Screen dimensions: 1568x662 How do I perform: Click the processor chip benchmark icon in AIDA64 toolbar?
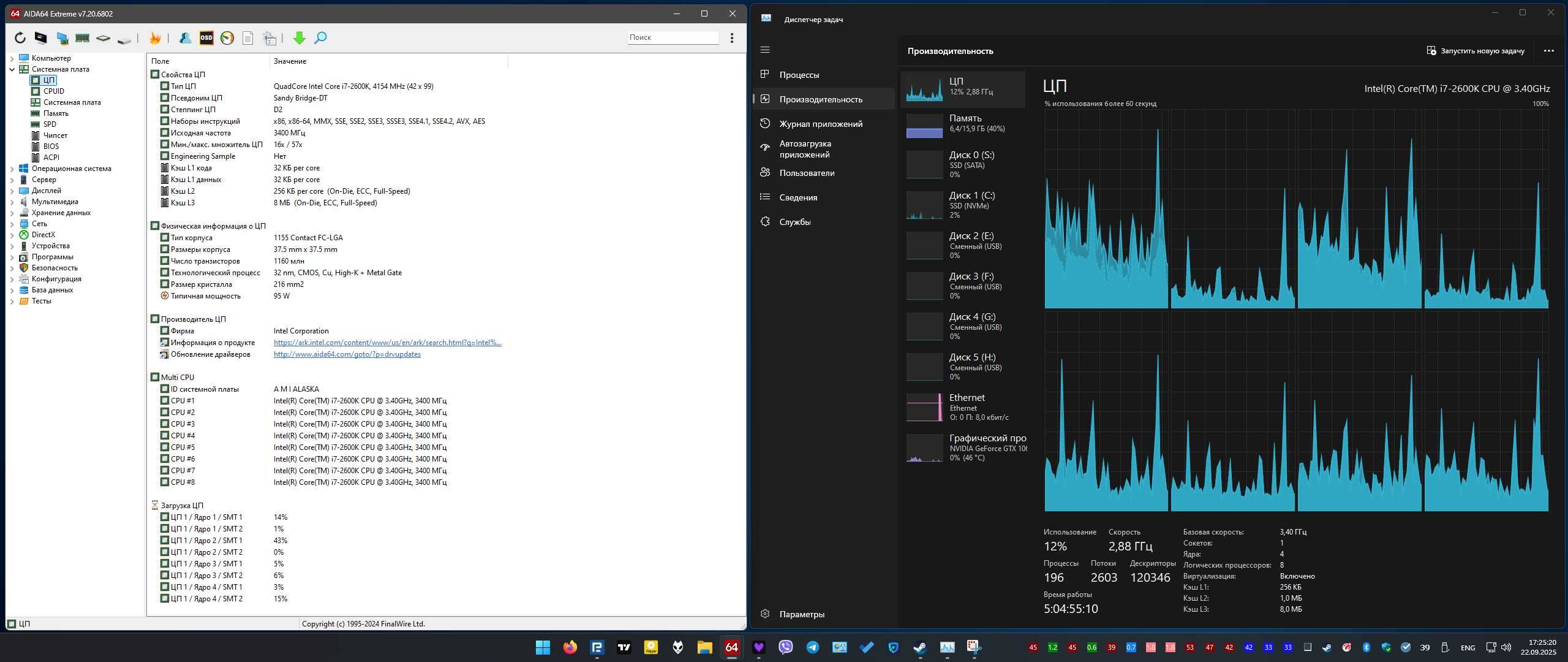click(103, 38)
